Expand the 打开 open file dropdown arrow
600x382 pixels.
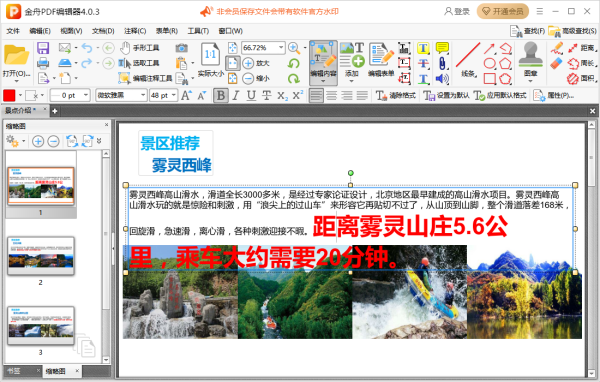(16, 81)
